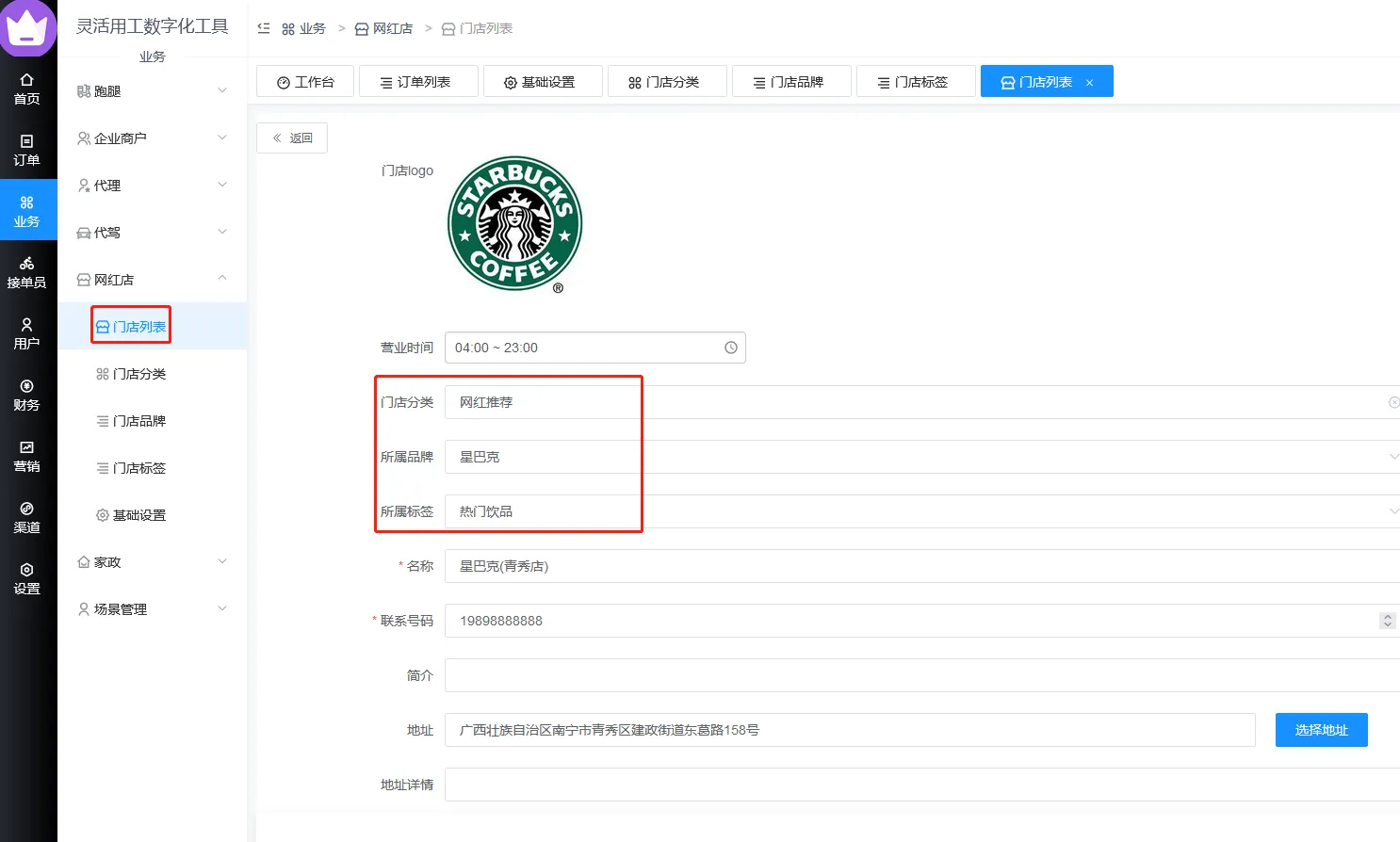The image size is (1400, 842).
Task: Open 财务 finance section icon
Action: (26, 395)
